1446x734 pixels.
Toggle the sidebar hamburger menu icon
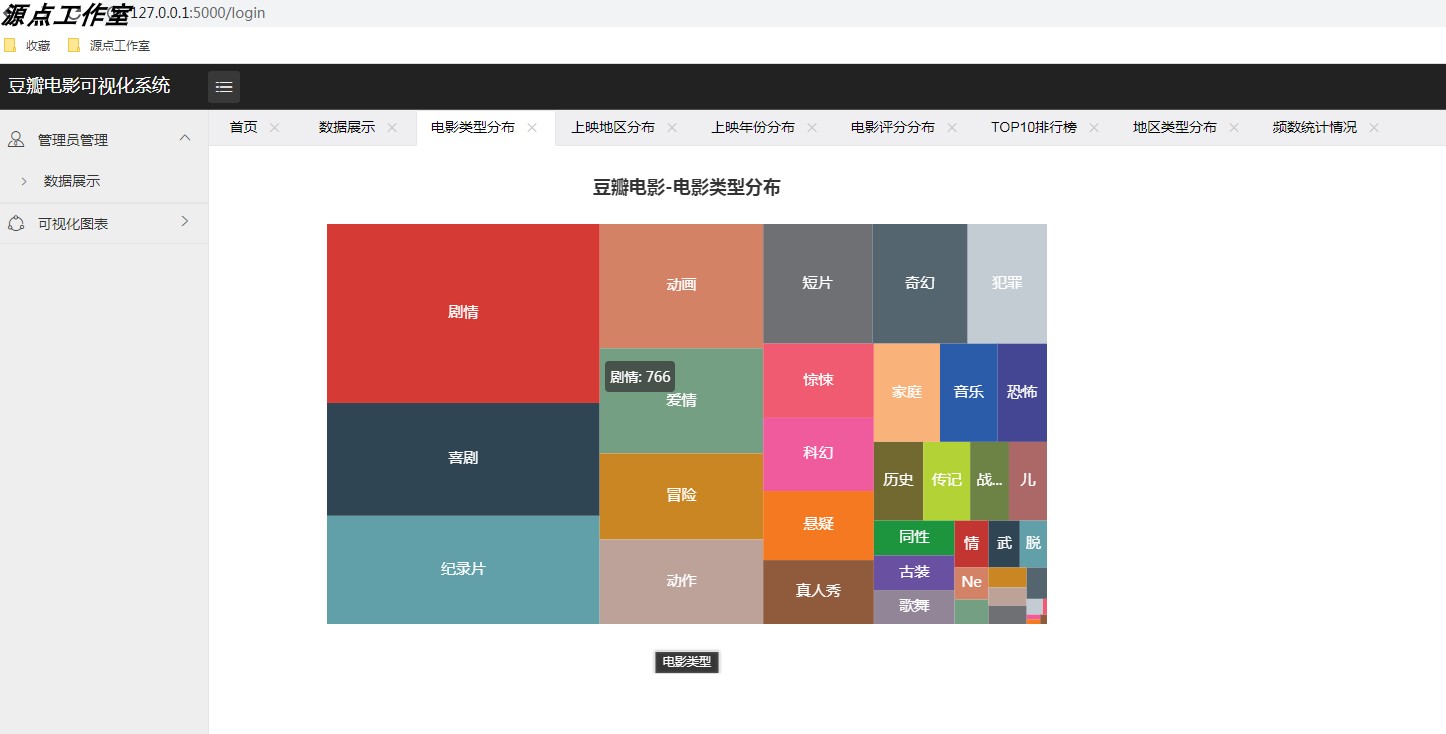(x=224, y=87)
